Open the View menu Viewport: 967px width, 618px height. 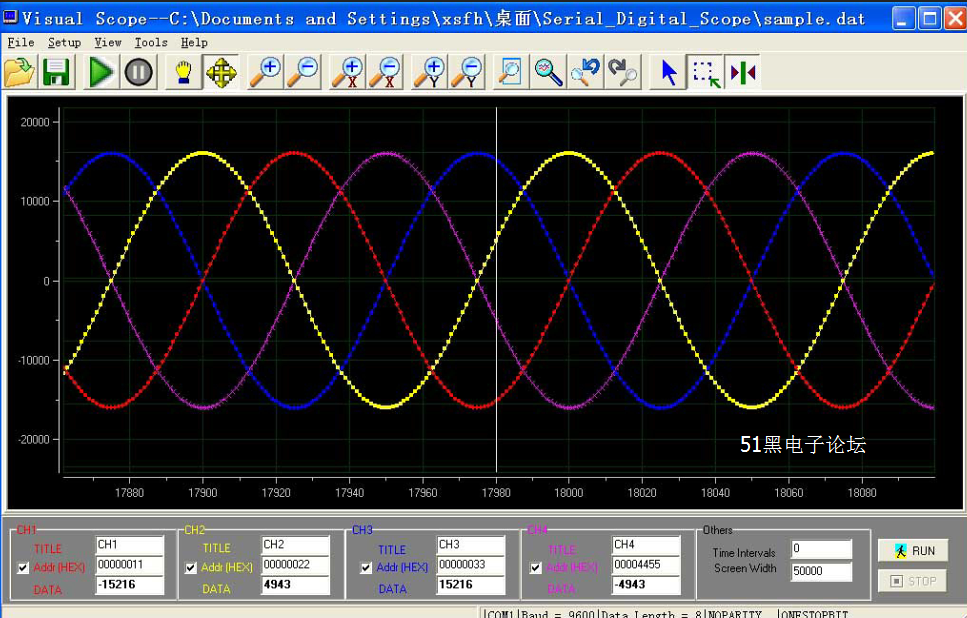[x=108, y=42]
